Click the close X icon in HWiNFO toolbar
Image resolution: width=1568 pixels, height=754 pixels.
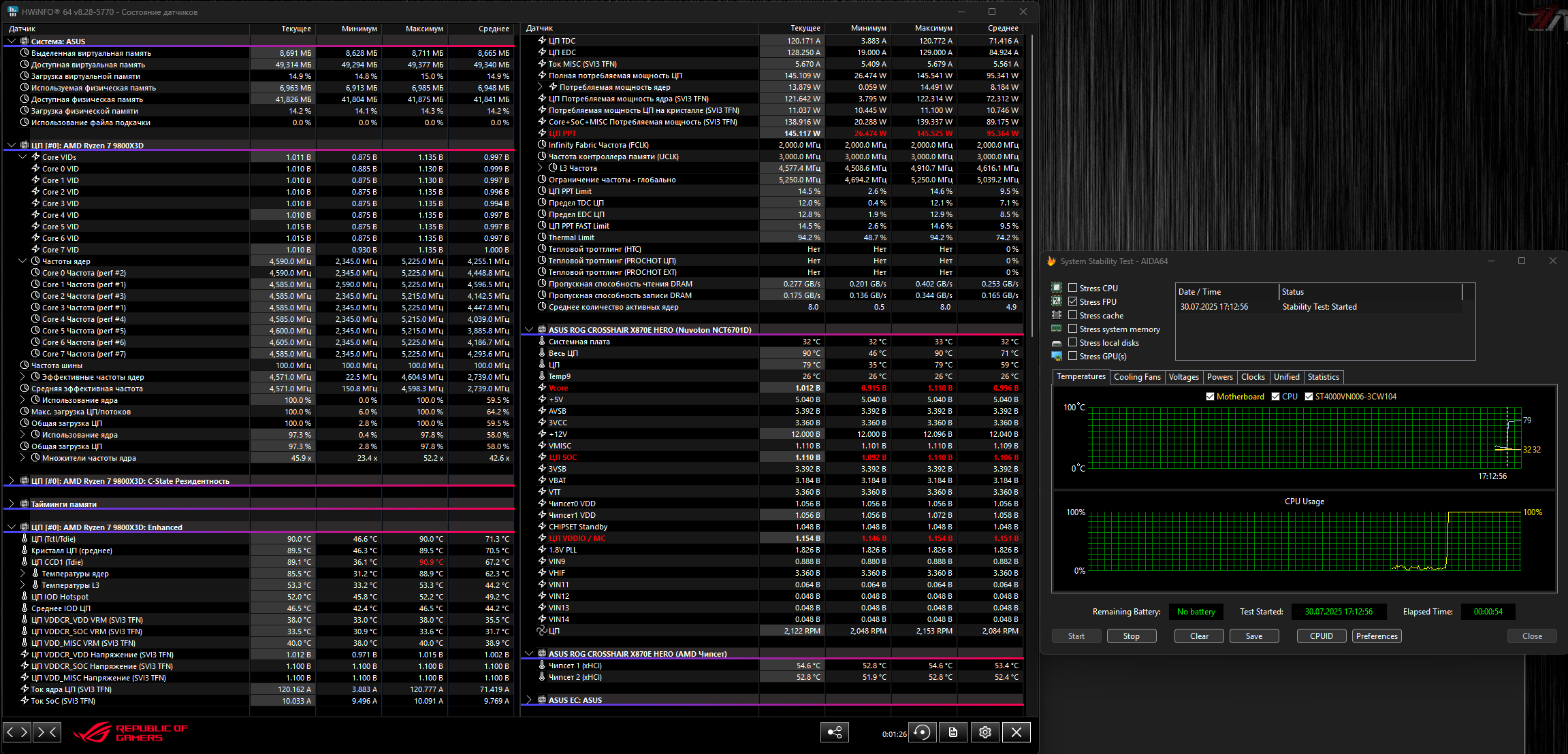point(1017,732)
